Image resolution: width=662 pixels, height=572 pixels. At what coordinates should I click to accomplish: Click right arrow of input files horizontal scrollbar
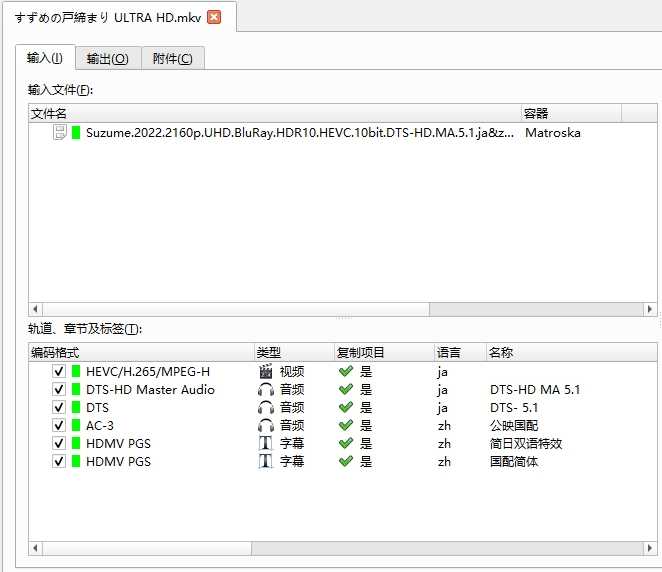pyautogui.click(x=650, y=309)
